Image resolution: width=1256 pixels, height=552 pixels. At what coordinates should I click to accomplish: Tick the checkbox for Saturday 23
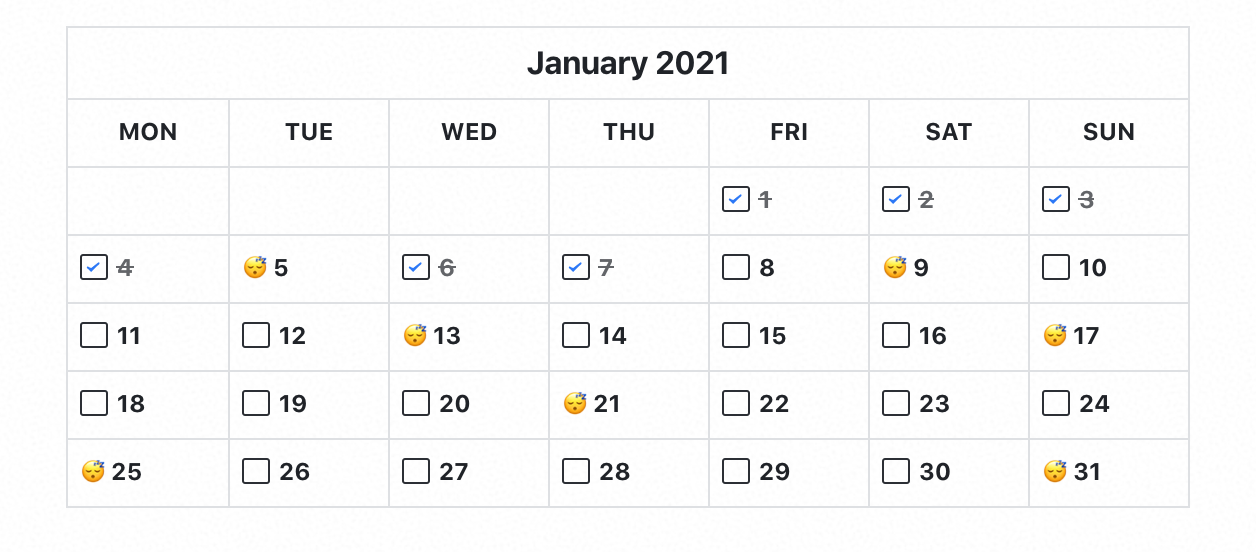click(x=896, y=403)
